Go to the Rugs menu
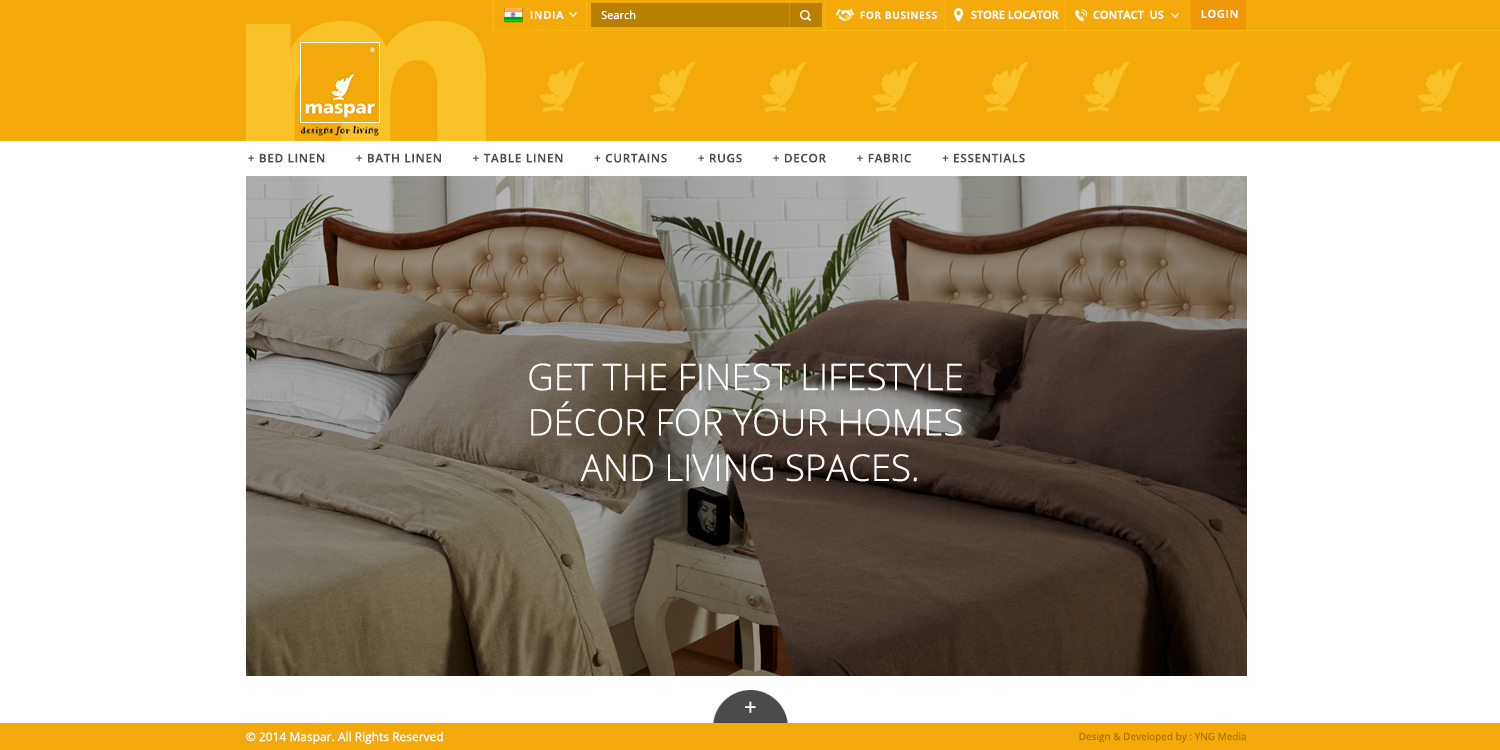The image size is (1500, 750). click(x=720, y=158)
